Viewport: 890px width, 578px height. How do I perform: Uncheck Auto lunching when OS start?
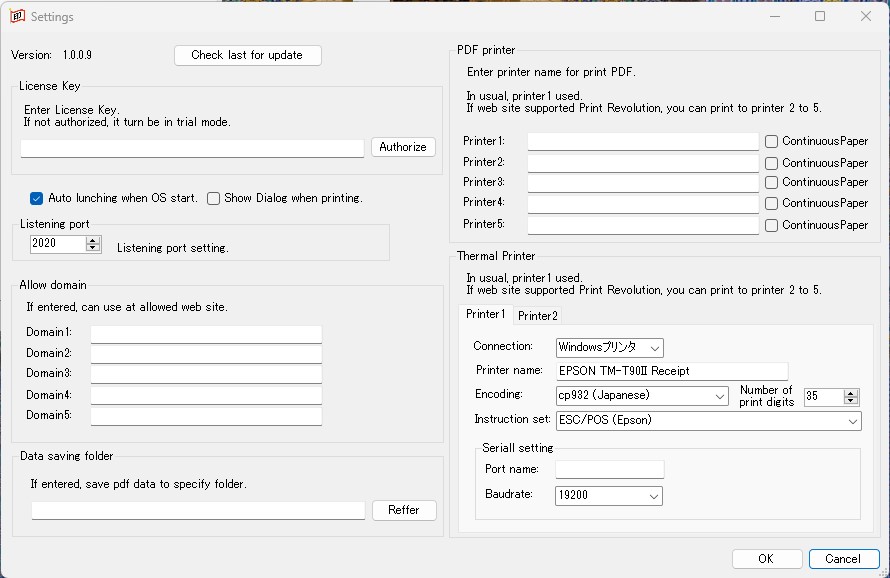tap(37, 198)
